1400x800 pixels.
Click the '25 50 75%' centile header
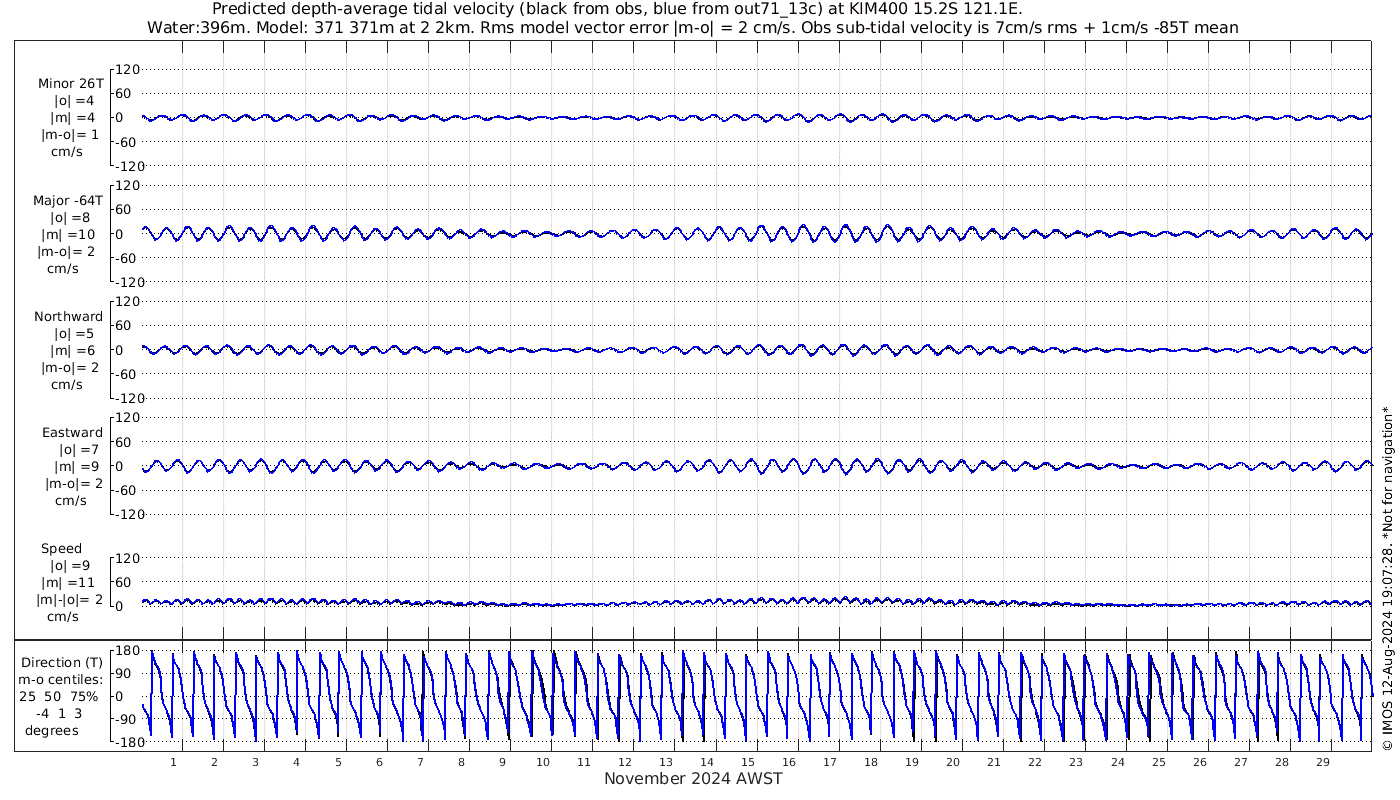[x=61, y=697]
